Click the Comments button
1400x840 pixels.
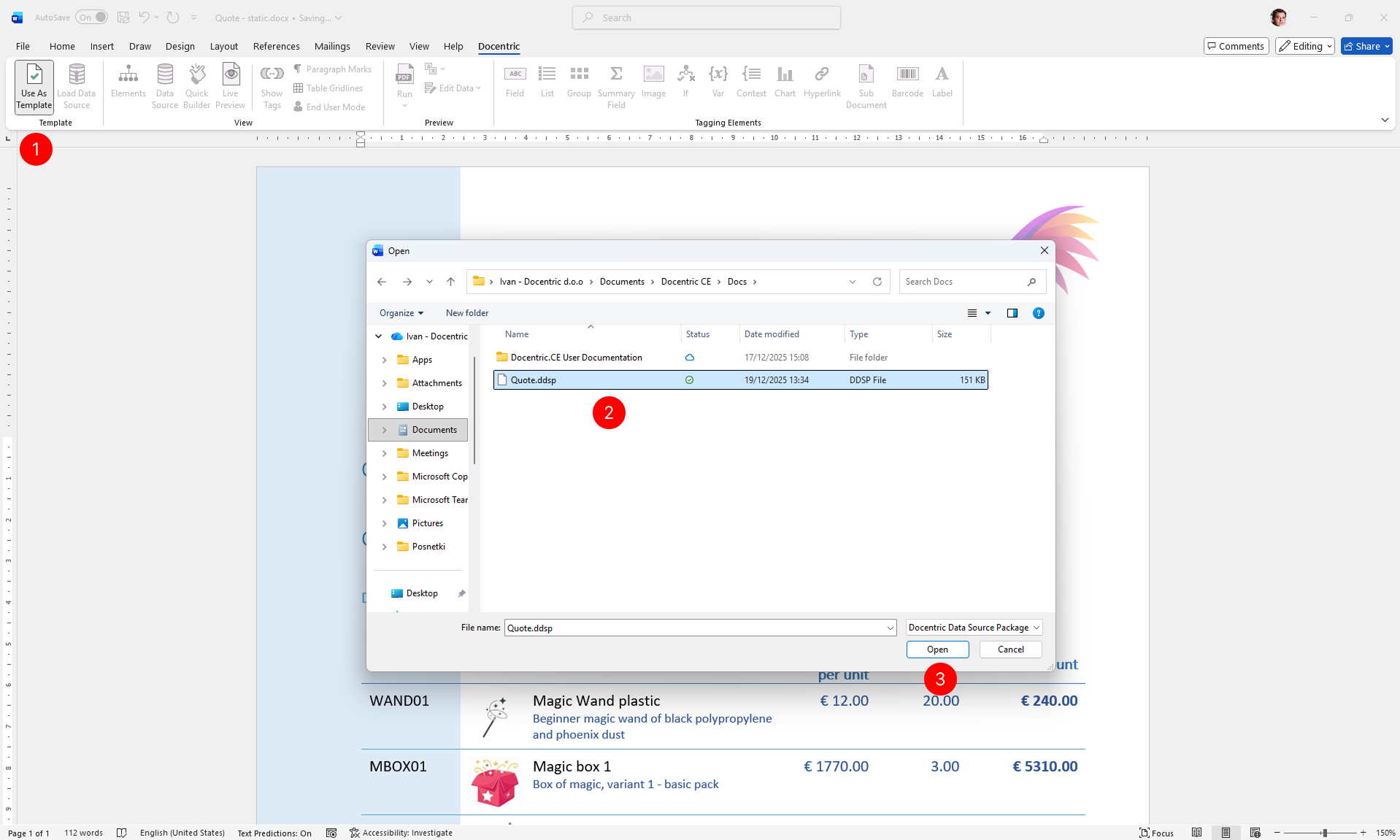[1236, 46]
